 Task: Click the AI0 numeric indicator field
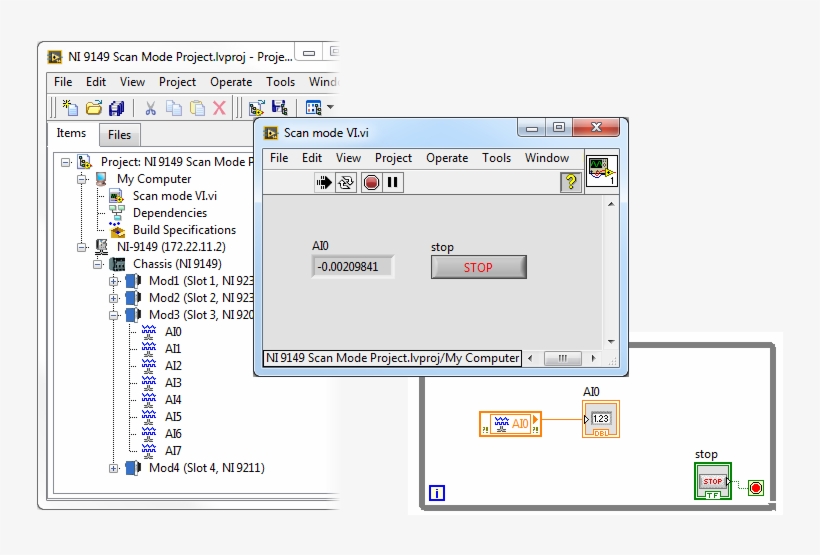pos(352,267)
